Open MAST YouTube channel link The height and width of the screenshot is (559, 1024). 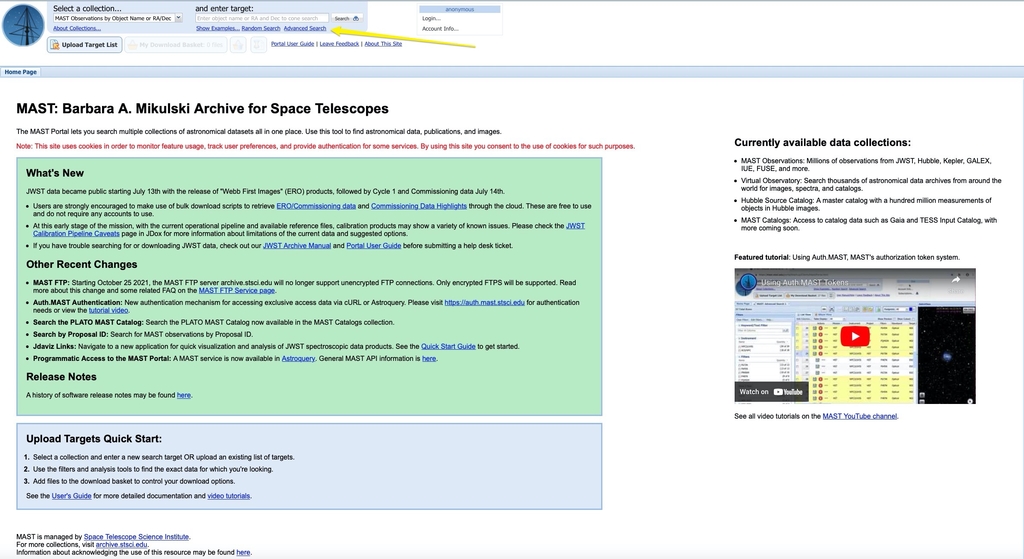click(859, 417)
